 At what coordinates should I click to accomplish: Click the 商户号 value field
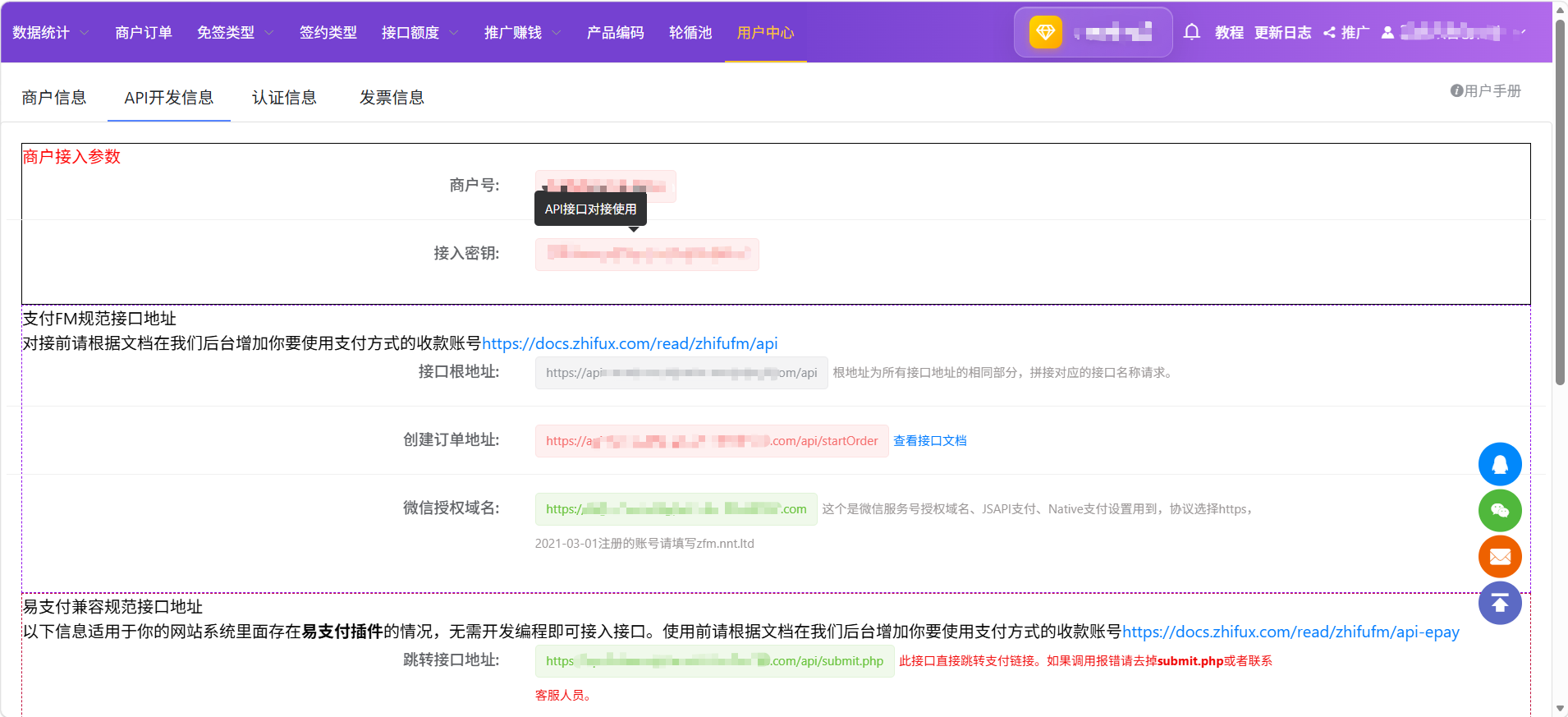point(606,186)
